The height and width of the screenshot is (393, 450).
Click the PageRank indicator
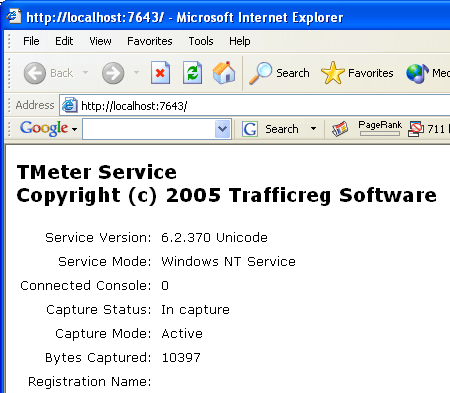[380, 128]
